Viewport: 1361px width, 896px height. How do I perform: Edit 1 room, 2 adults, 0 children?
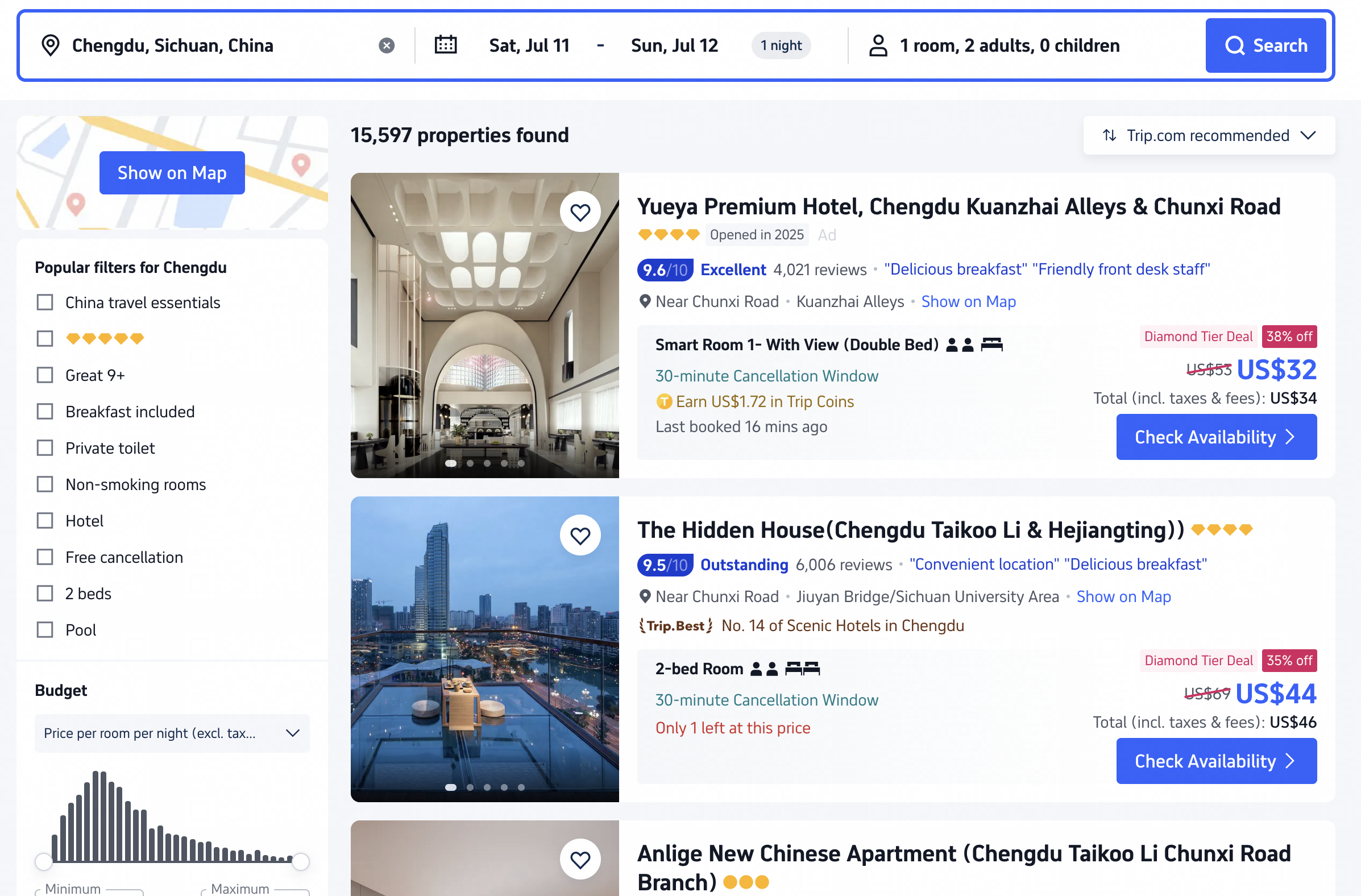tap(1009, 45)
